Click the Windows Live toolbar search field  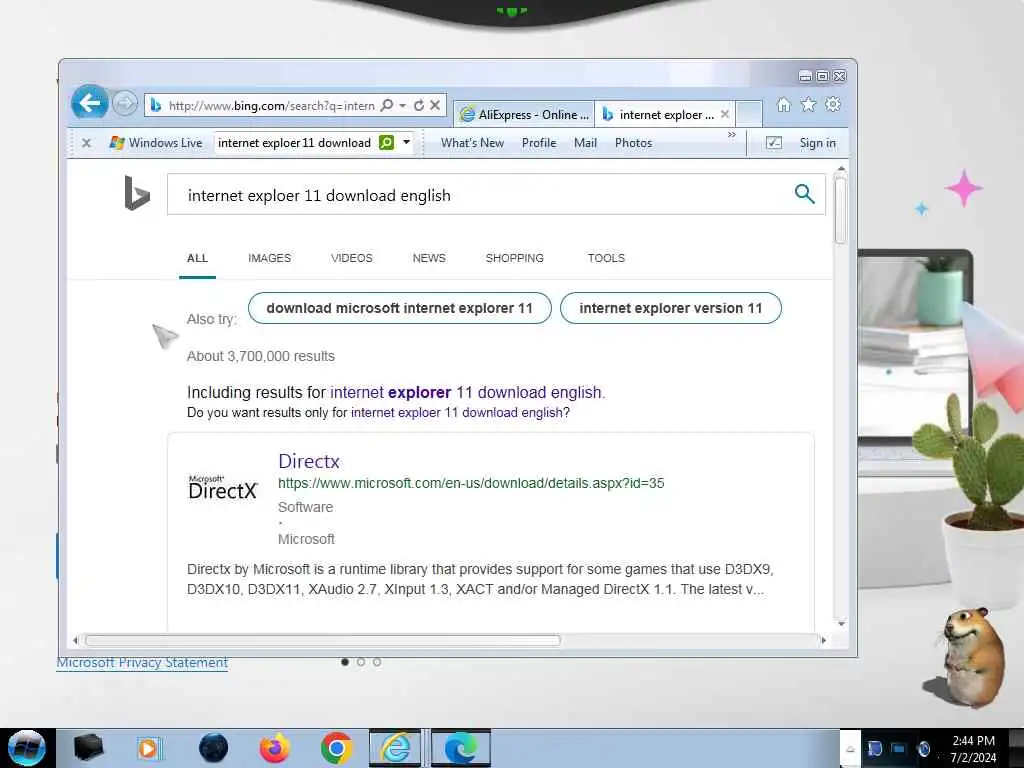coord(295,142)
